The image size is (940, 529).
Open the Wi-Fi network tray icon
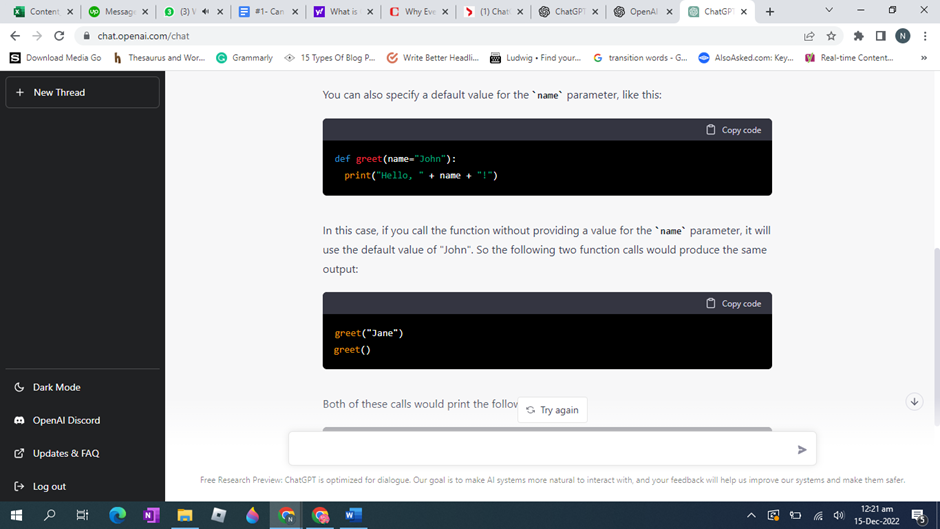coord(818,515)
